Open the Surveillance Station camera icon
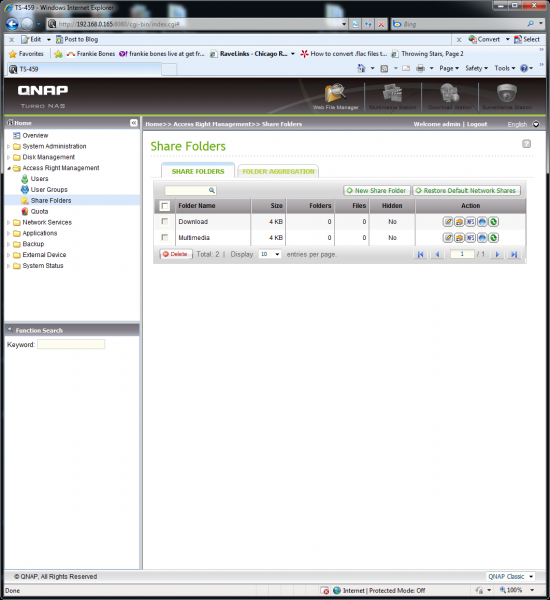Viewport: 550px width, 600px height. pyautogui.click(x=507, y=97)
